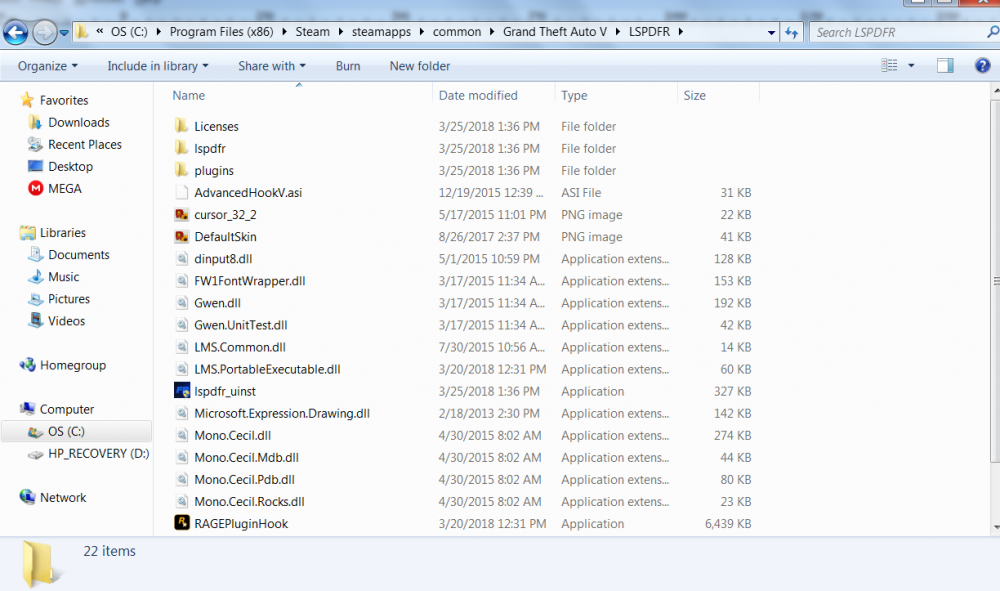The image size is (1000, 591).
Task: Open the address bar history dropdown
Action: pyautogui.click(x=771, y=33)
